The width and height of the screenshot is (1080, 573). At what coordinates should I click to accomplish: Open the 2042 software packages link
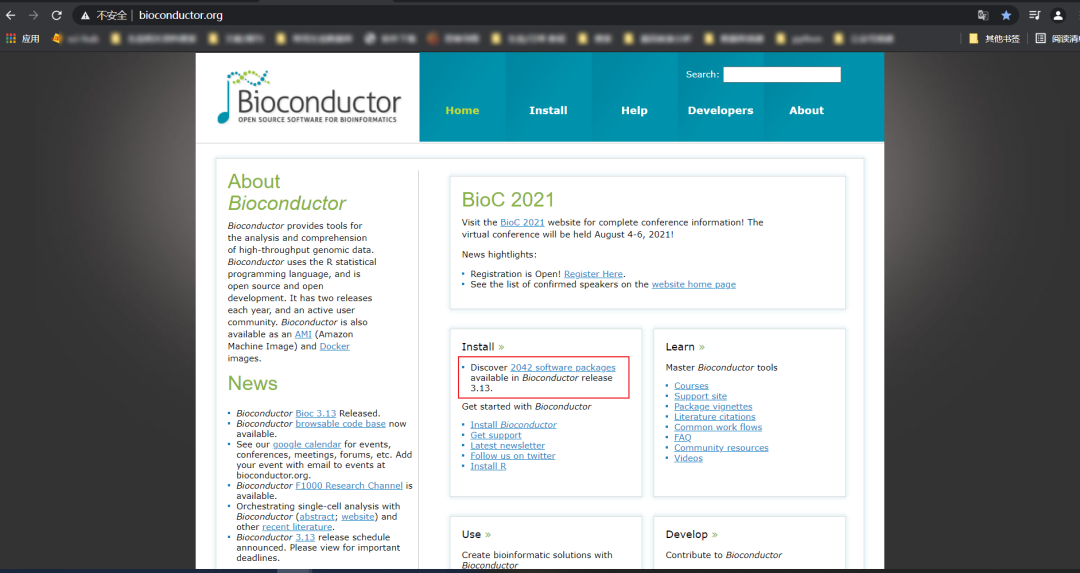[x=563, y=368]
